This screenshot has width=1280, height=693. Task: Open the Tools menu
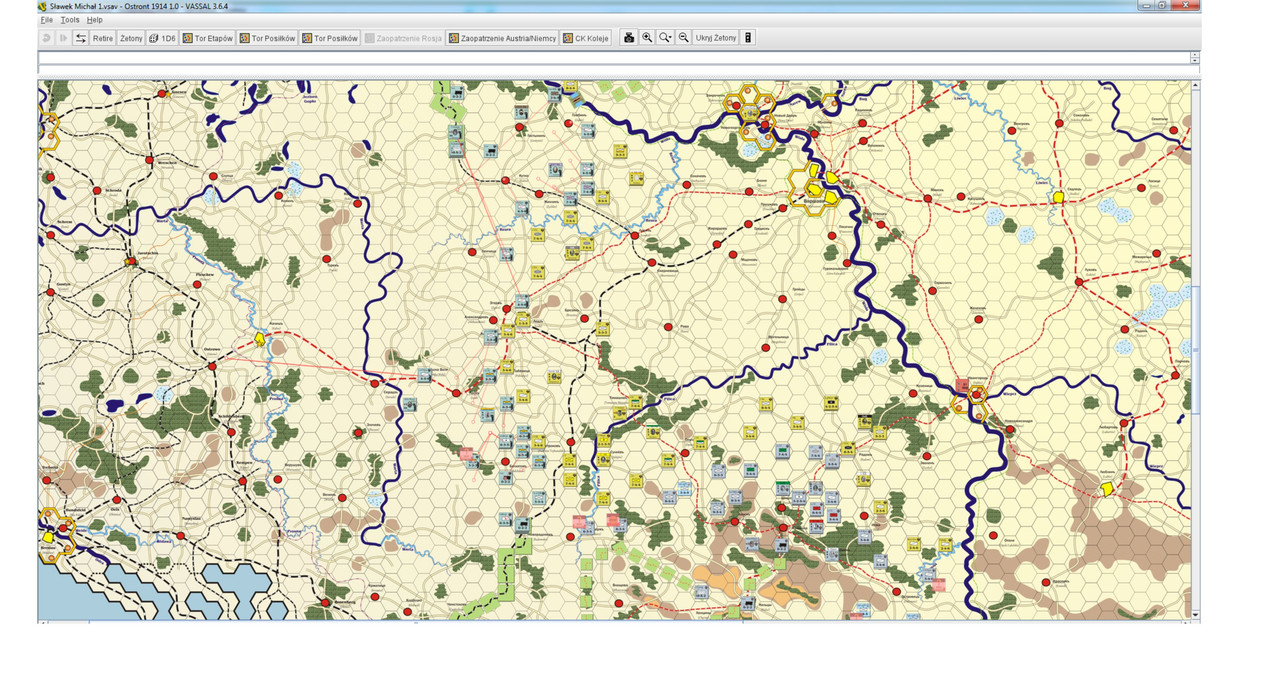tap(70, 20)
